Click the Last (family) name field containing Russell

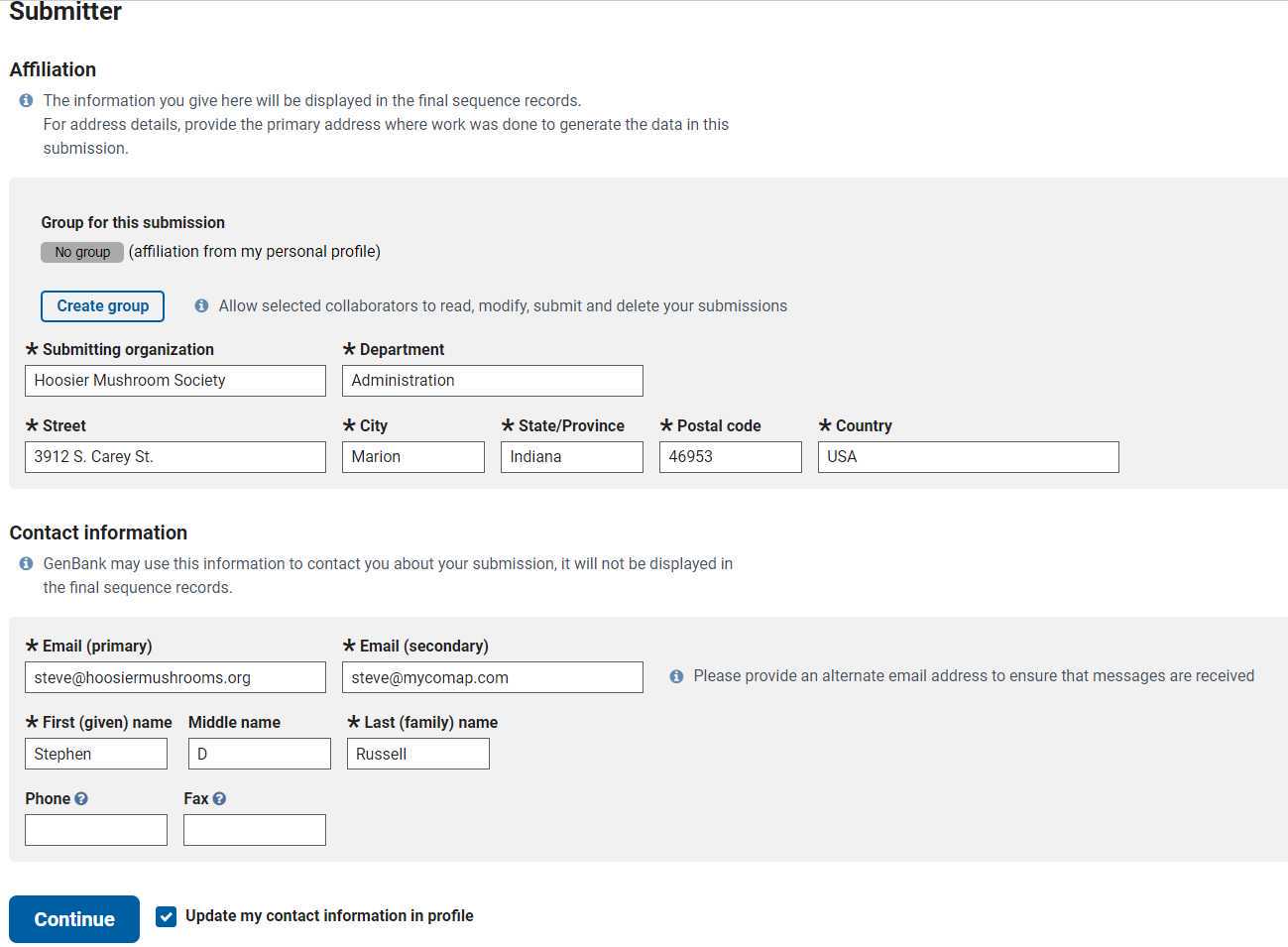point(418,754)
